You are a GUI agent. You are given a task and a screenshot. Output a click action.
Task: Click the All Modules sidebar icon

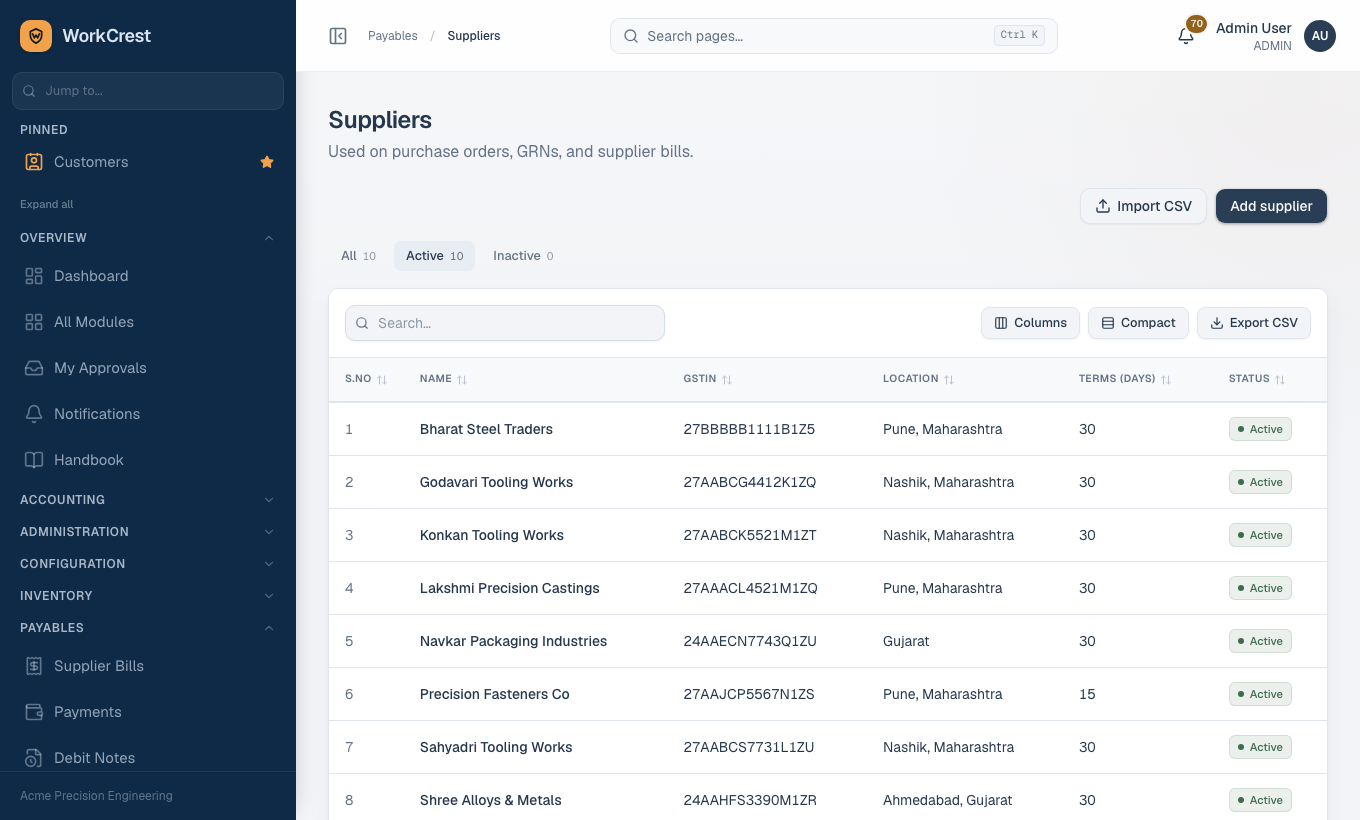pyautogui.click(x=34, y=322)
